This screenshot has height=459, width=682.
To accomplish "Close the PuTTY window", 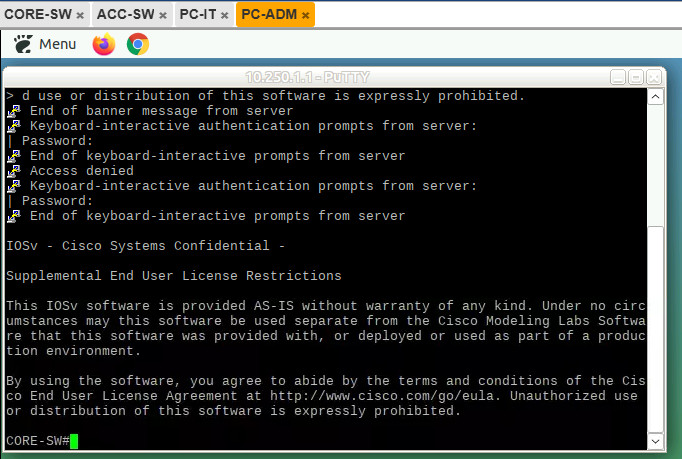I will click(654, 77).
